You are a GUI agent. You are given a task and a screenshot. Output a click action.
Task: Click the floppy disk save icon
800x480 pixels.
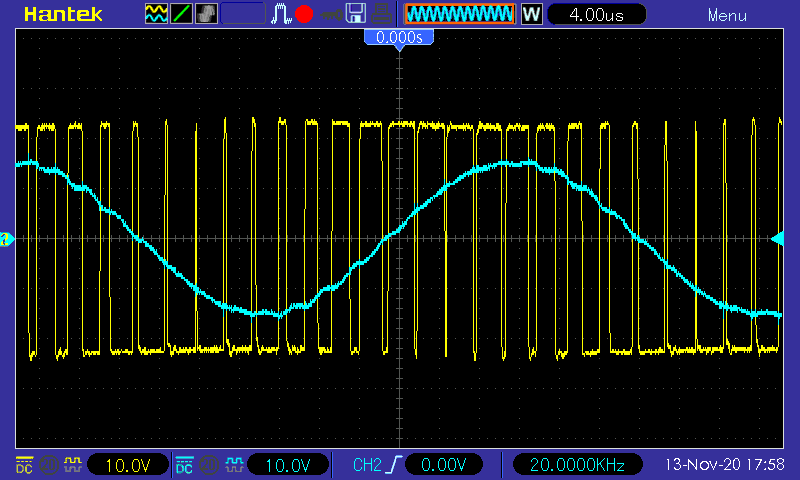point(356,13)
